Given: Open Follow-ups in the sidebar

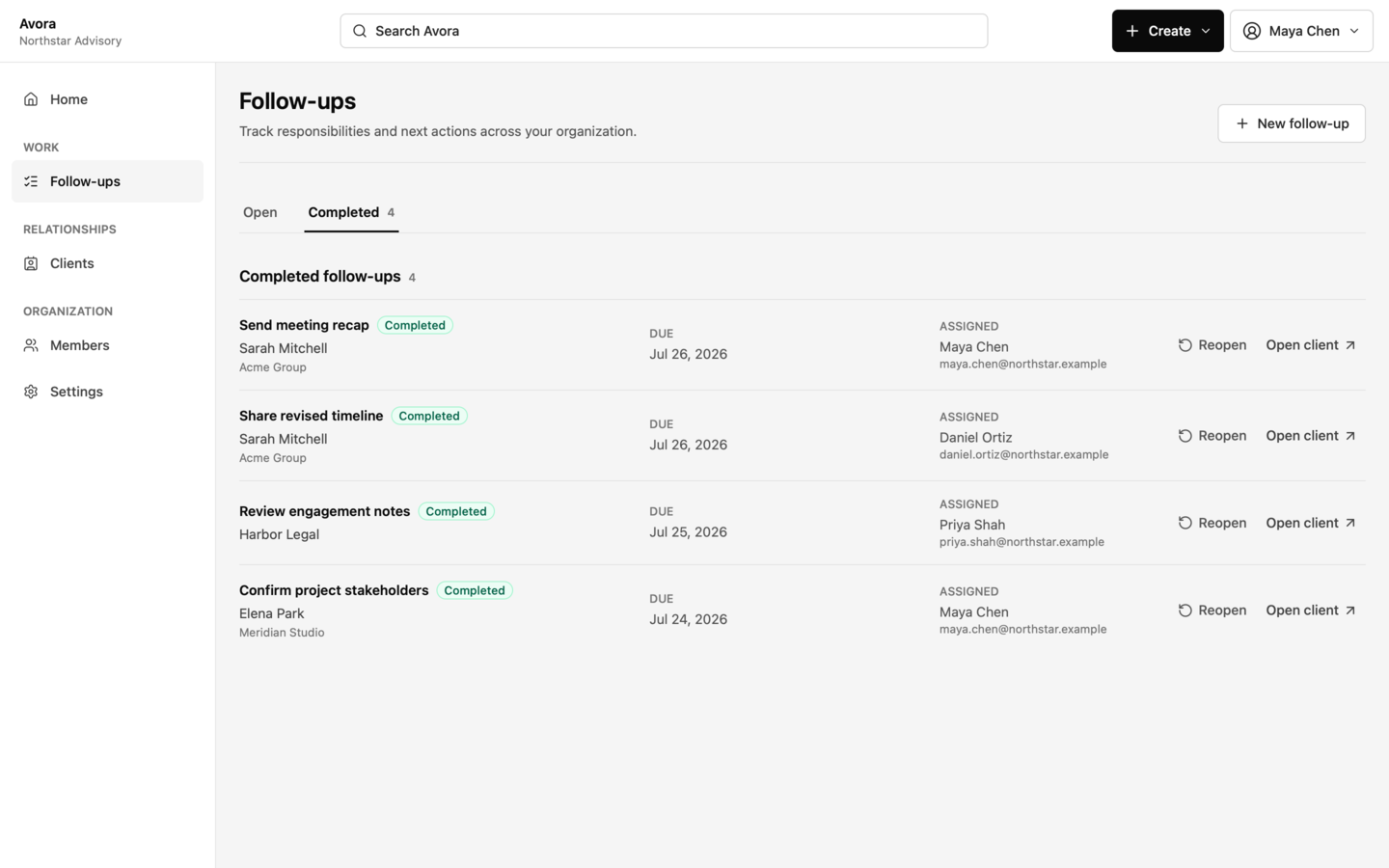Looking at the screenshot, I should pos(107,181).
